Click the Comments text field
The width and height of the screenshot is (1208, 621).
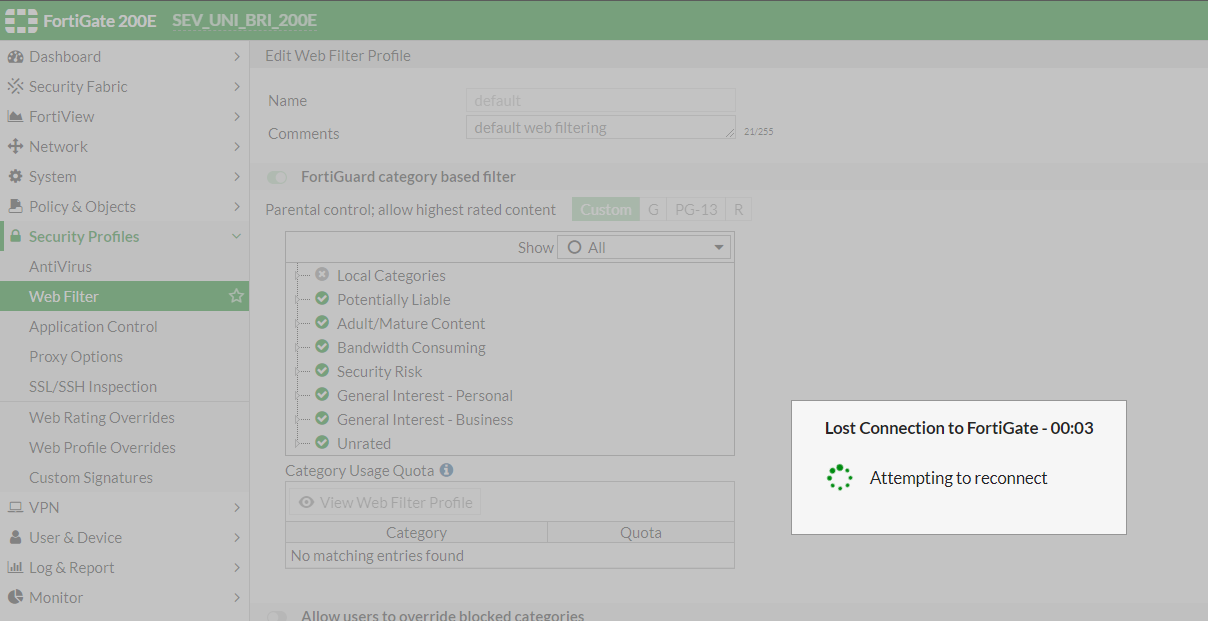click(x=601, y=127)
